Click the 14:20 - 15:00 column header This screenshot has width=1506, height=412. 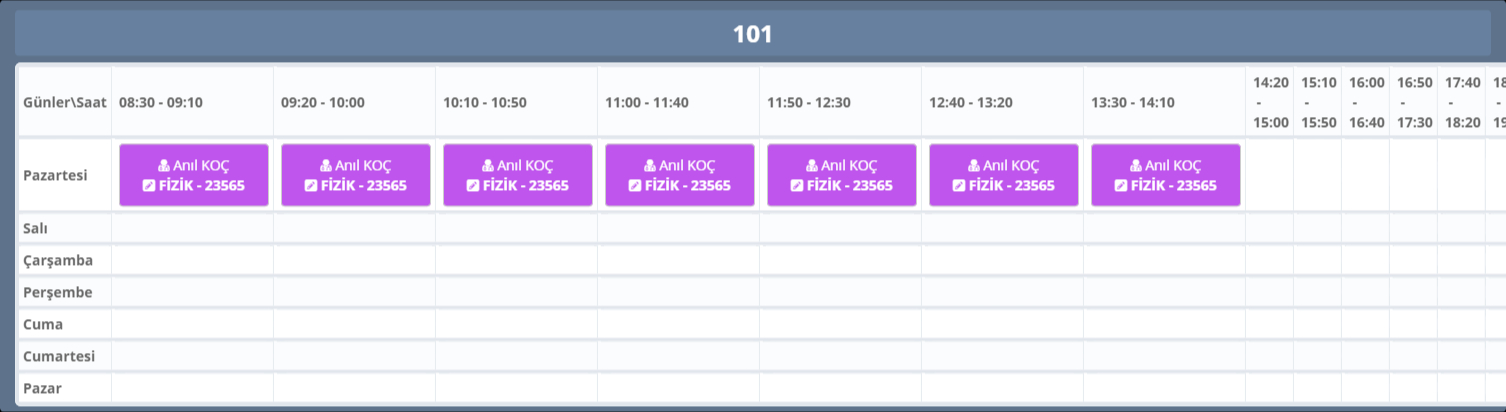(x=1270, y=102)
